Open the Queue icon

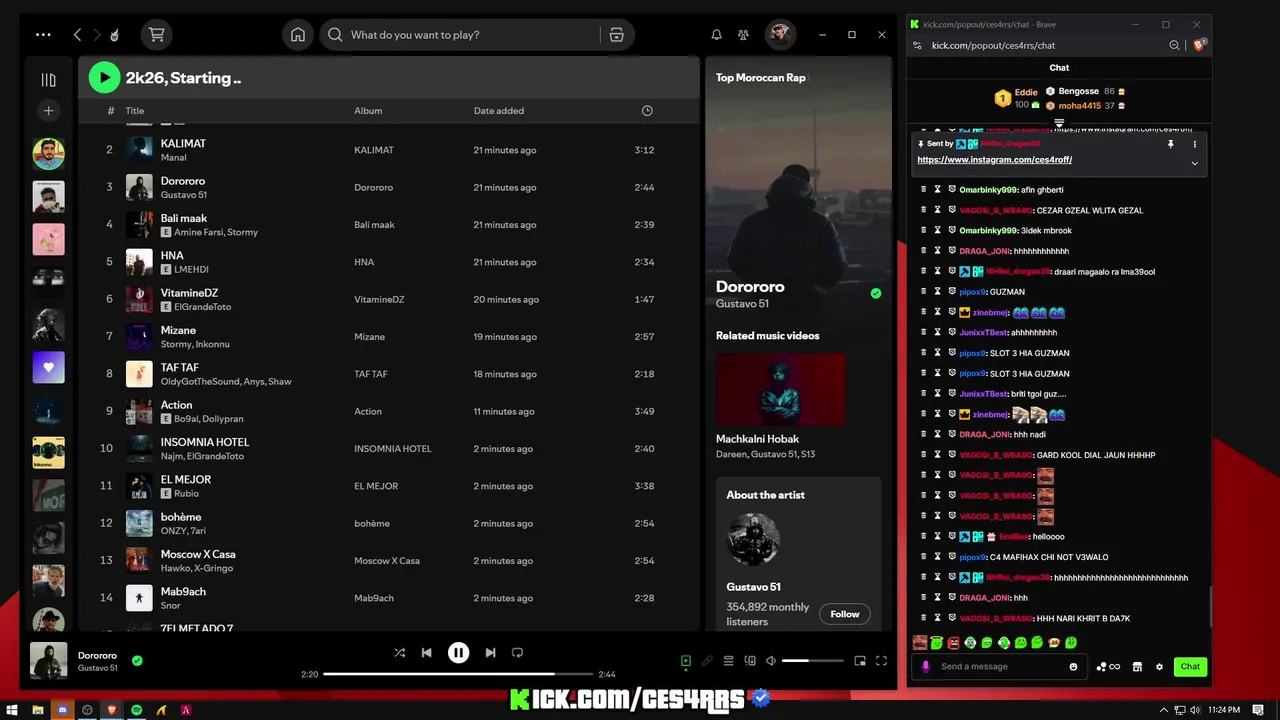pyautogui.click(x=728, y=661)
